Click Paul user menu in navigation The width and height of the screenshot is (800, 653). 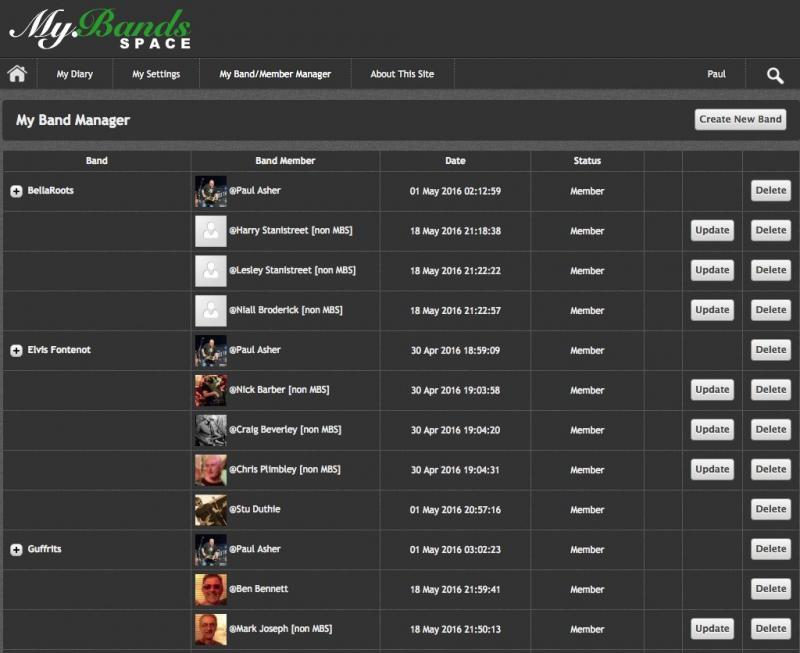tap(716, 74)
